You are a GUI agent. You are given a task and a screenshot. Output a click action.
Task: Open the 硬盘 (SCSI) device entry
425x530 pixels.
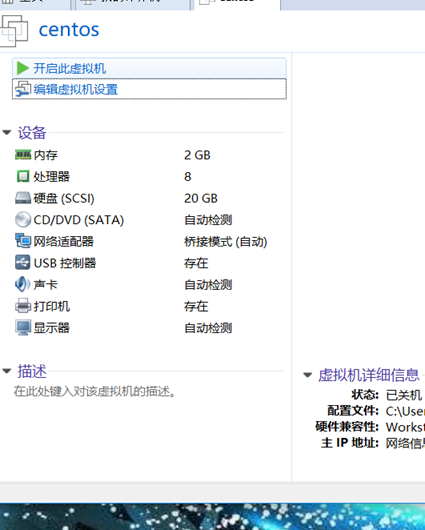[64, 198]
